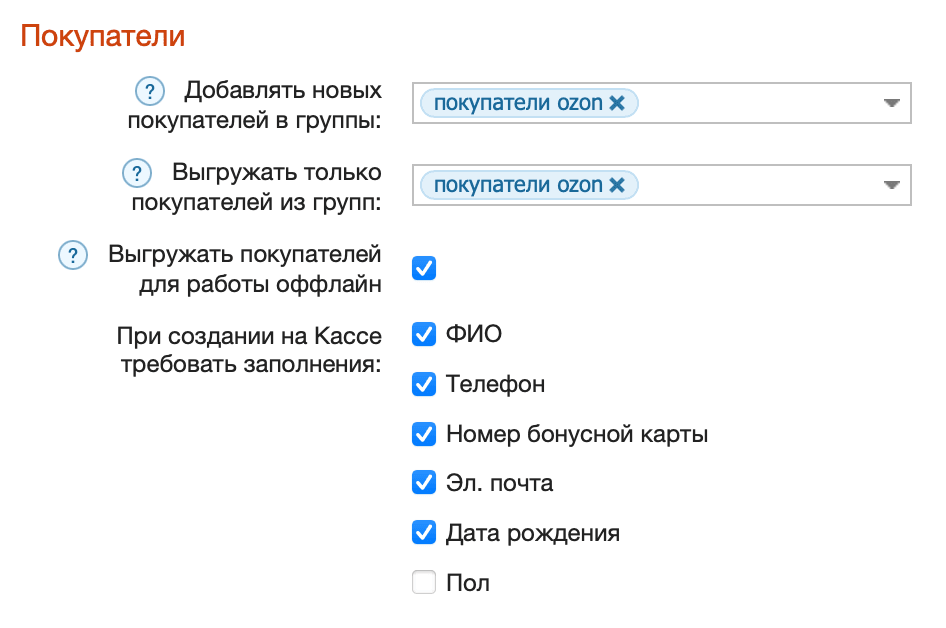946x628 pixels.
Task: Enable the 'Пол' checkbox
Action: [424, 582]
